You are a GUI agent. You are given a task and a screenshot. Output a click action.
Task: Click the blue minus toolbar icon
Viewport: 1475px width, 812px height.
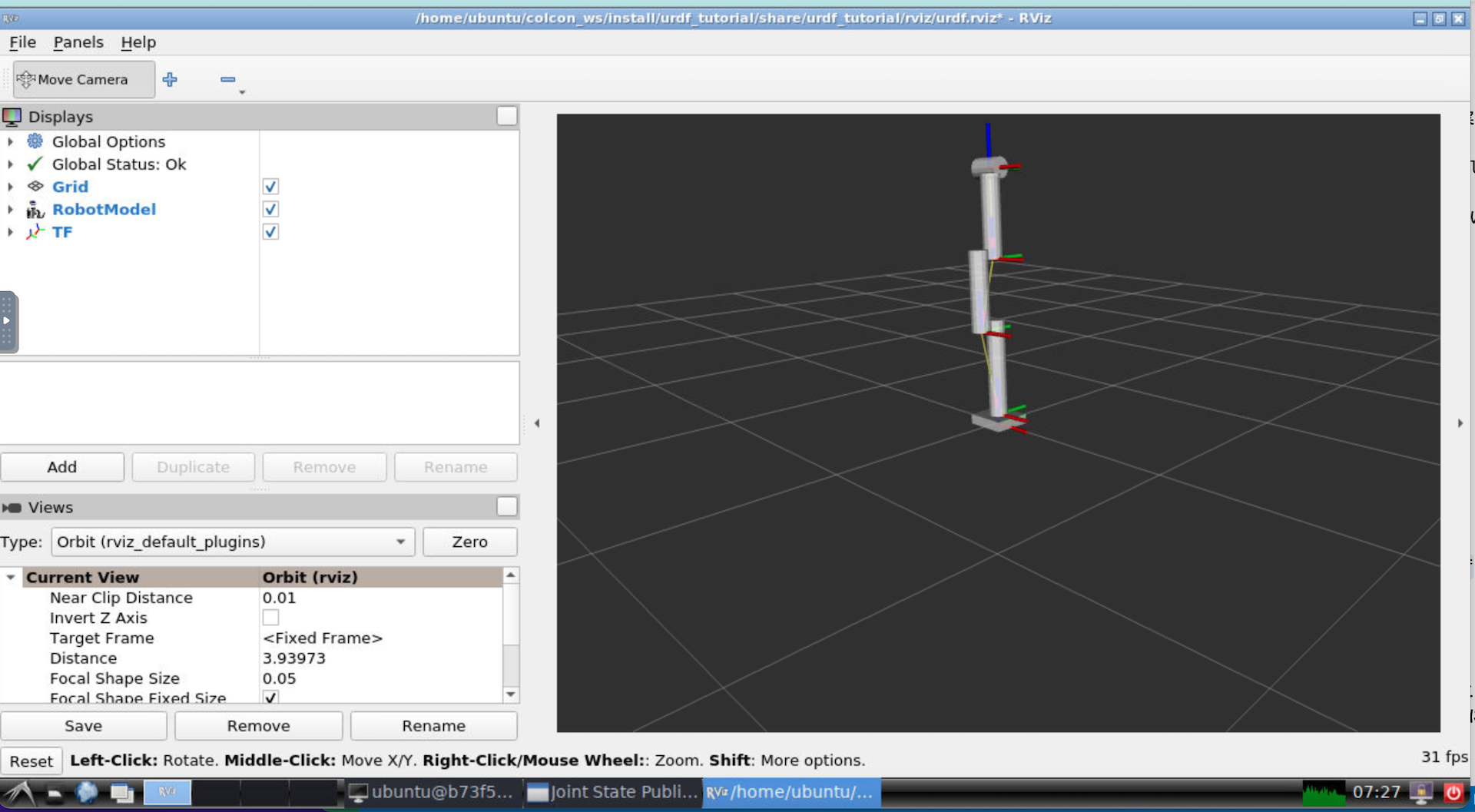tap(227, 79)
